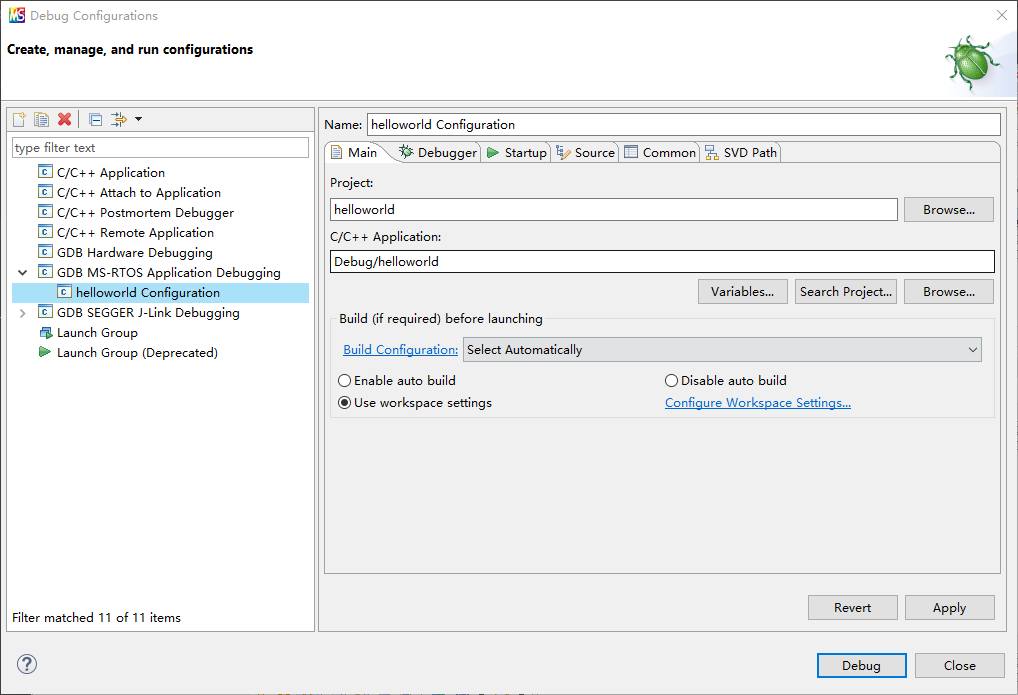Click the help question mark icon
The height and width of the screenshot is (695, 1018).
tap(27, 664)
